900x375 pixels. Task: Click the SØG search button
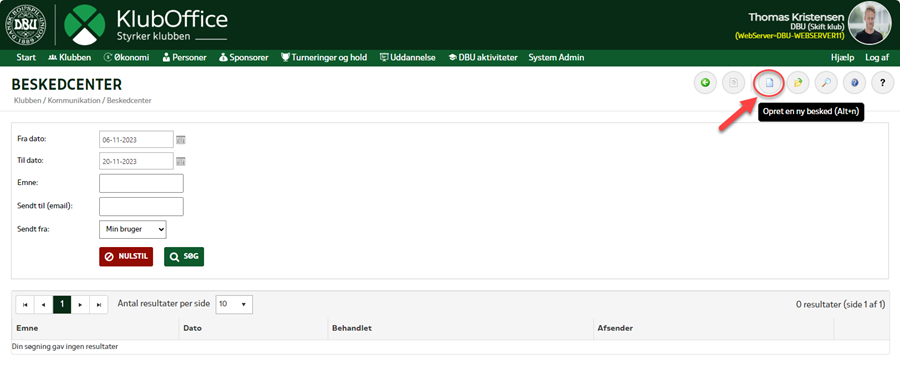coord(184,257)
